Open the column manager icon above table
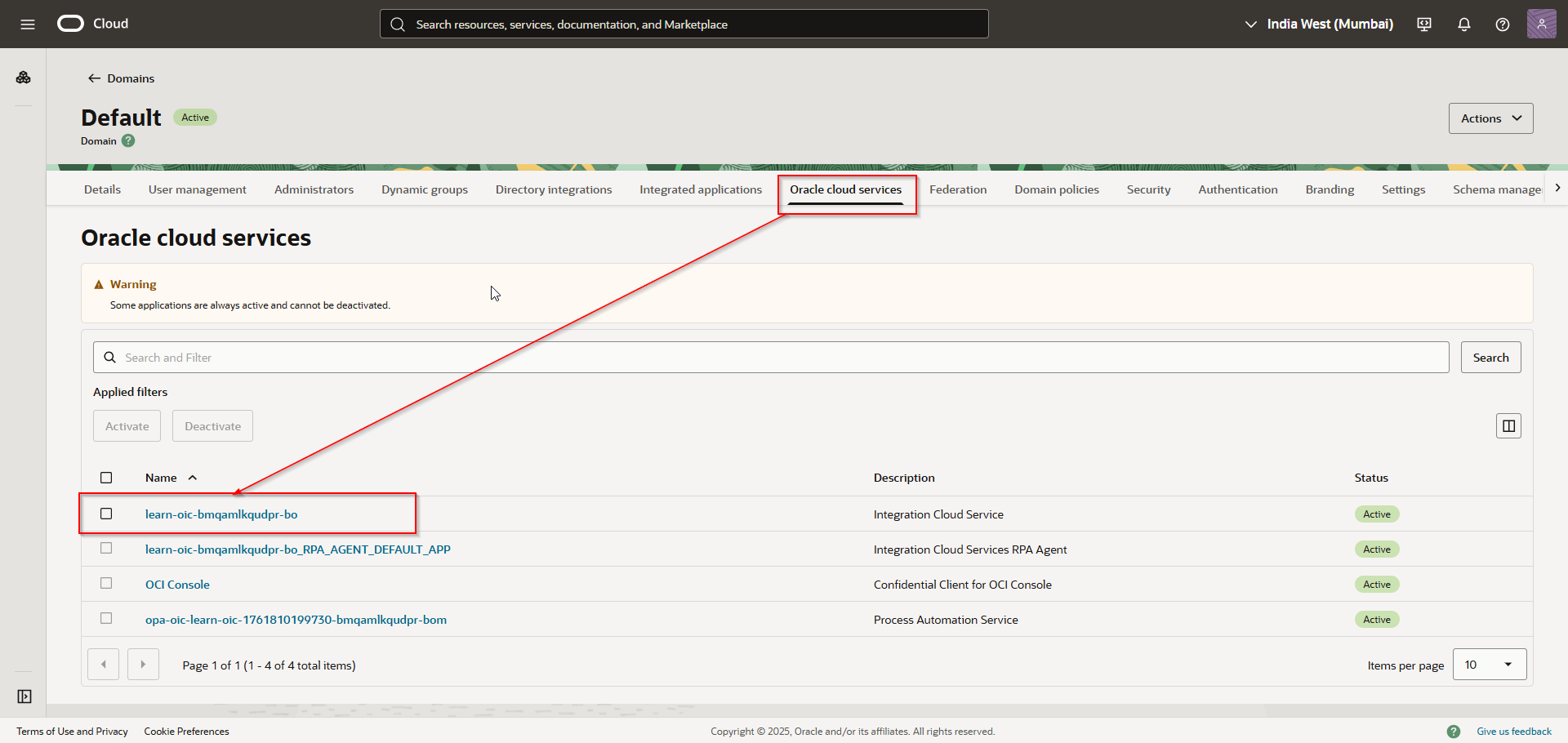This screenshot has height=743, width=1568. (1508, 426)
